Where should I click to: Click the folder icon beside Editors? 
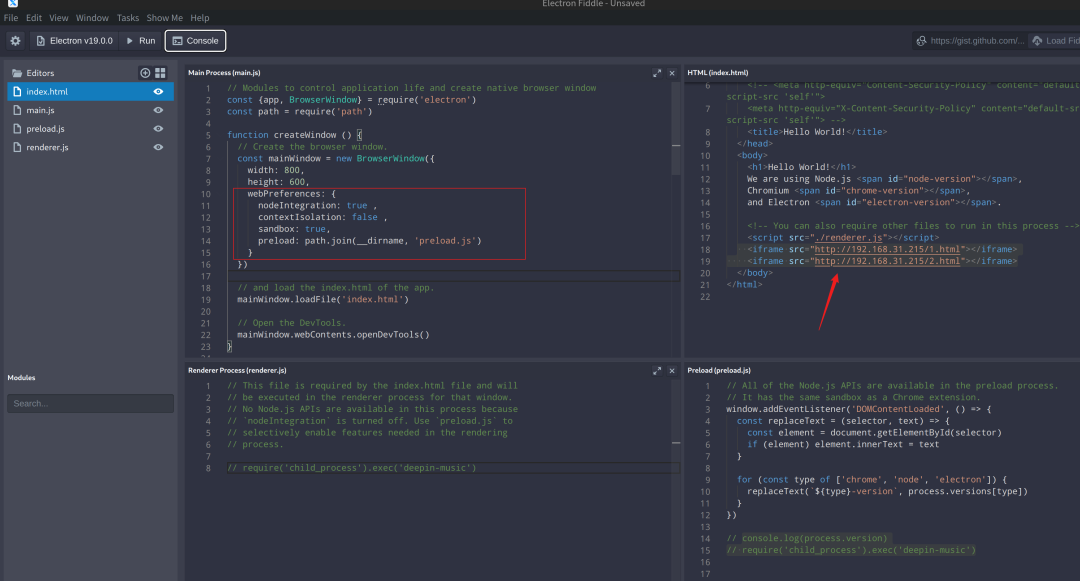(17, 73)
